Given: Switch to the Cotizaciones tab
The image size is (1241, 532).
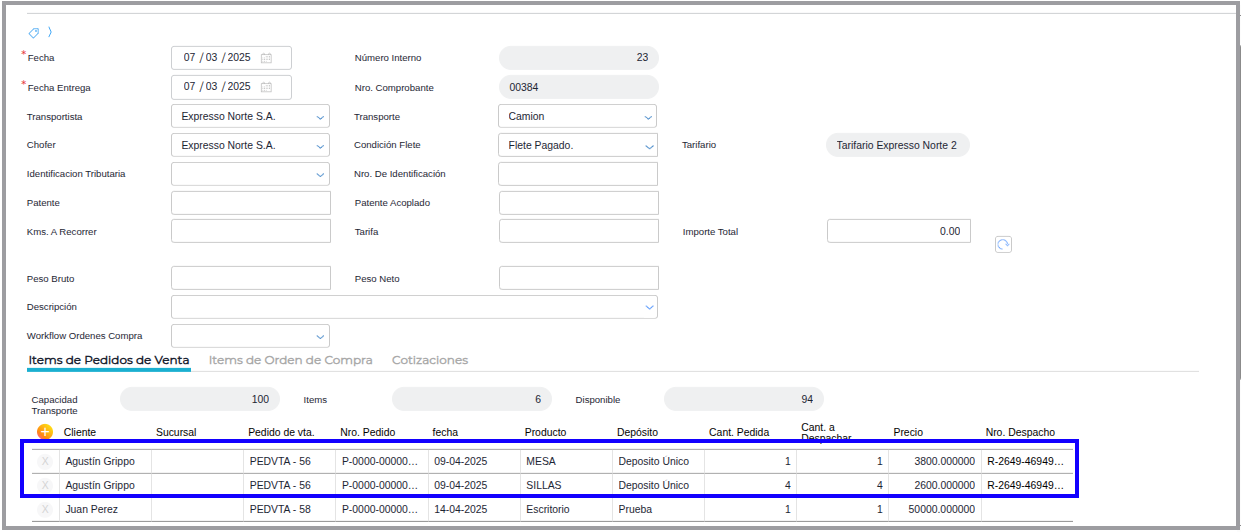Looking at the screenshot, I should [x=430, y=360].
